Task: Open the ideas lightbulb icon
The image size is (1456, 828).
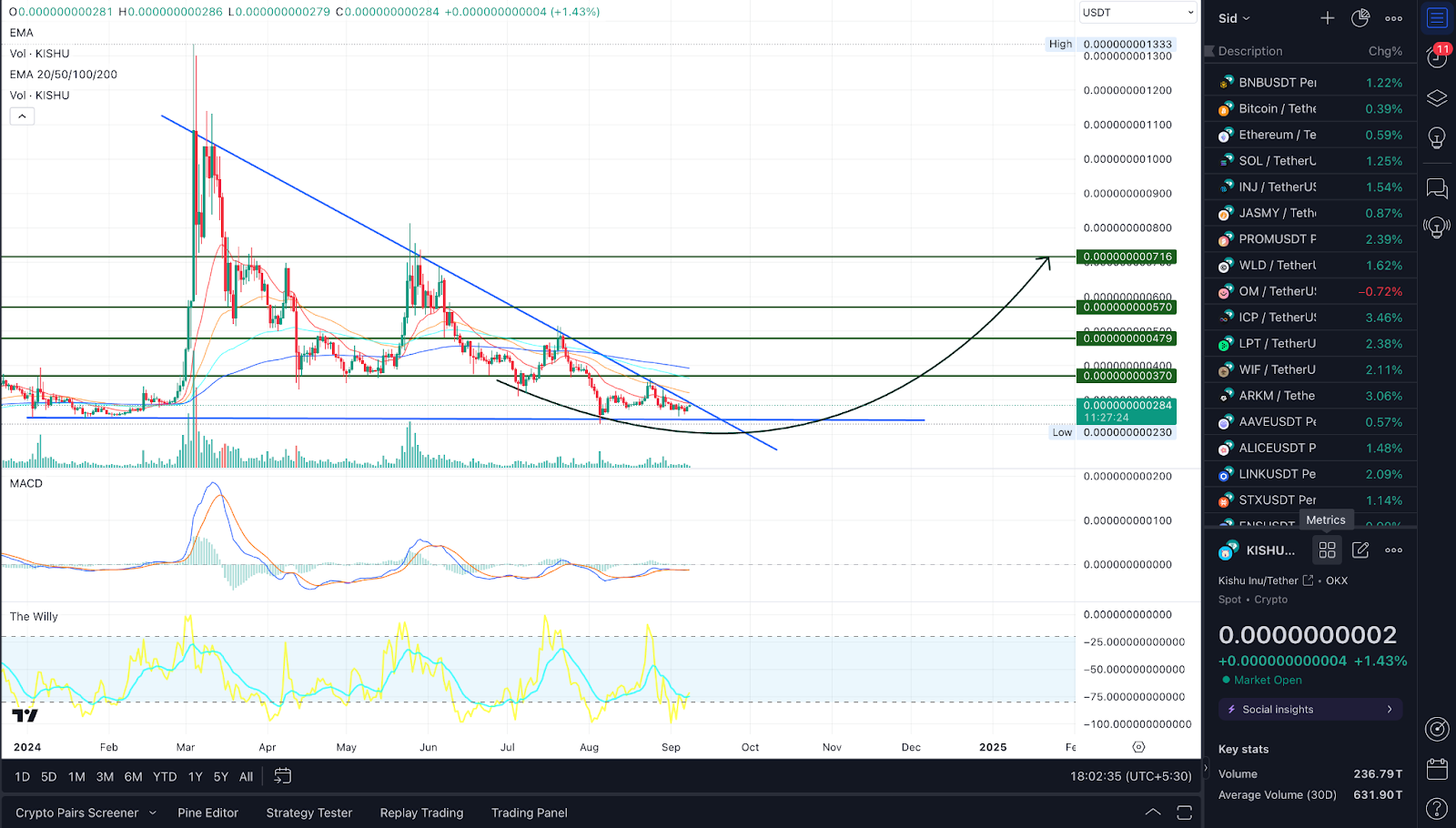Action: pyautogui.click(x=1437, y=138)
